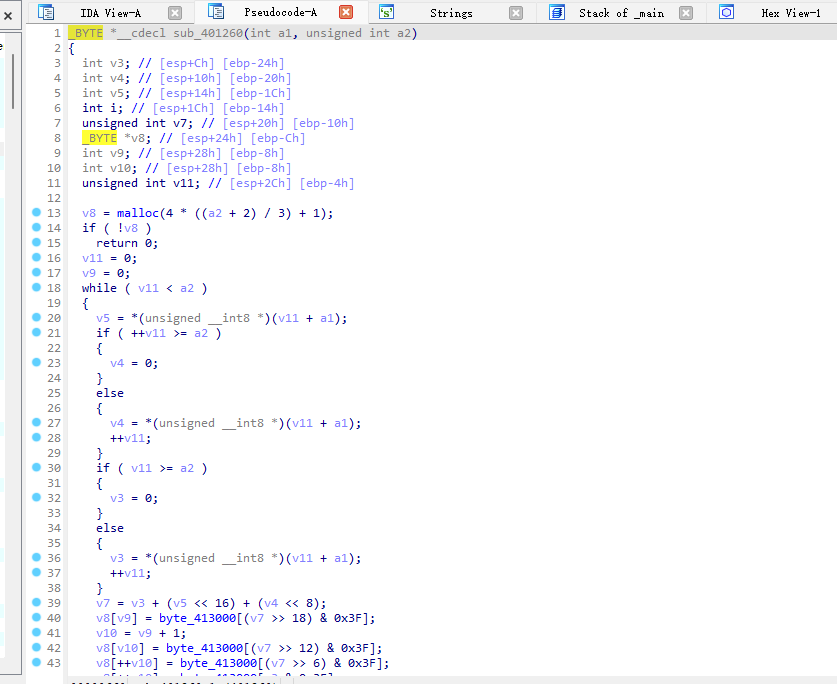Screen dimensions: 837x684
Task: Toggle breakpoint dot on line 39
Action: pos(36,602)
